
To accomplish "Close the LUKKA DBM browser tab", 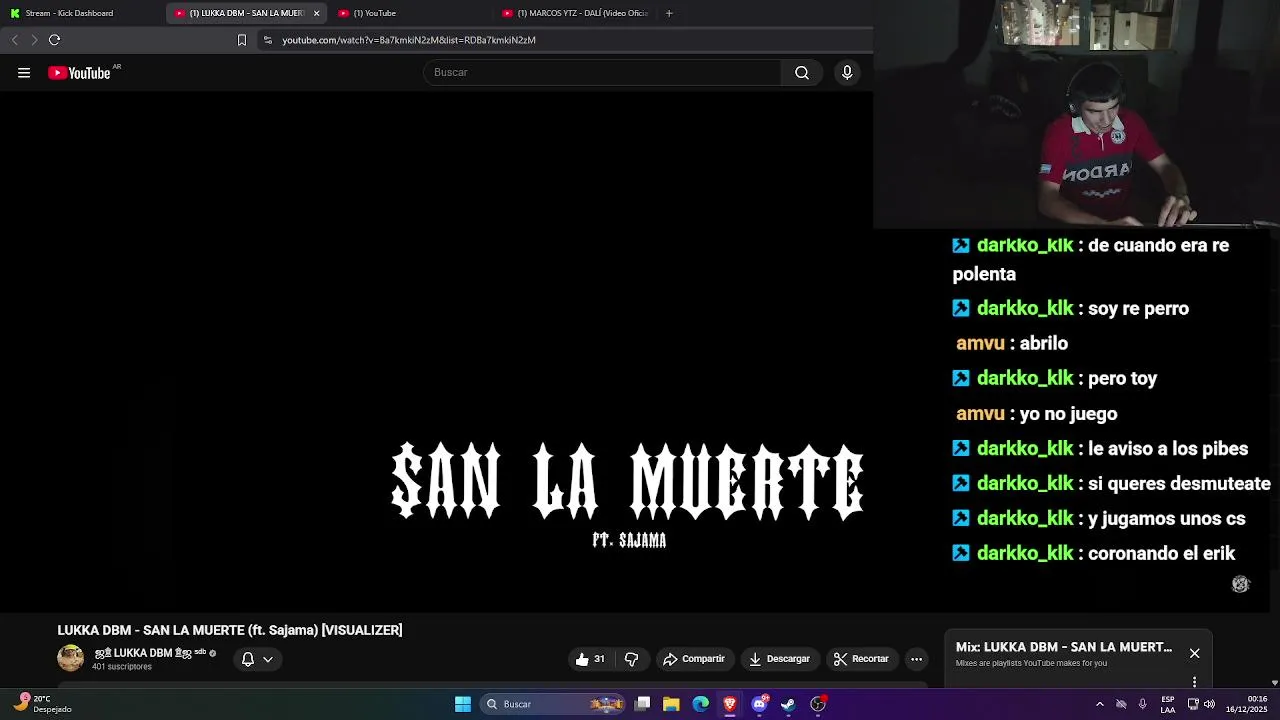I will [317, 13].
